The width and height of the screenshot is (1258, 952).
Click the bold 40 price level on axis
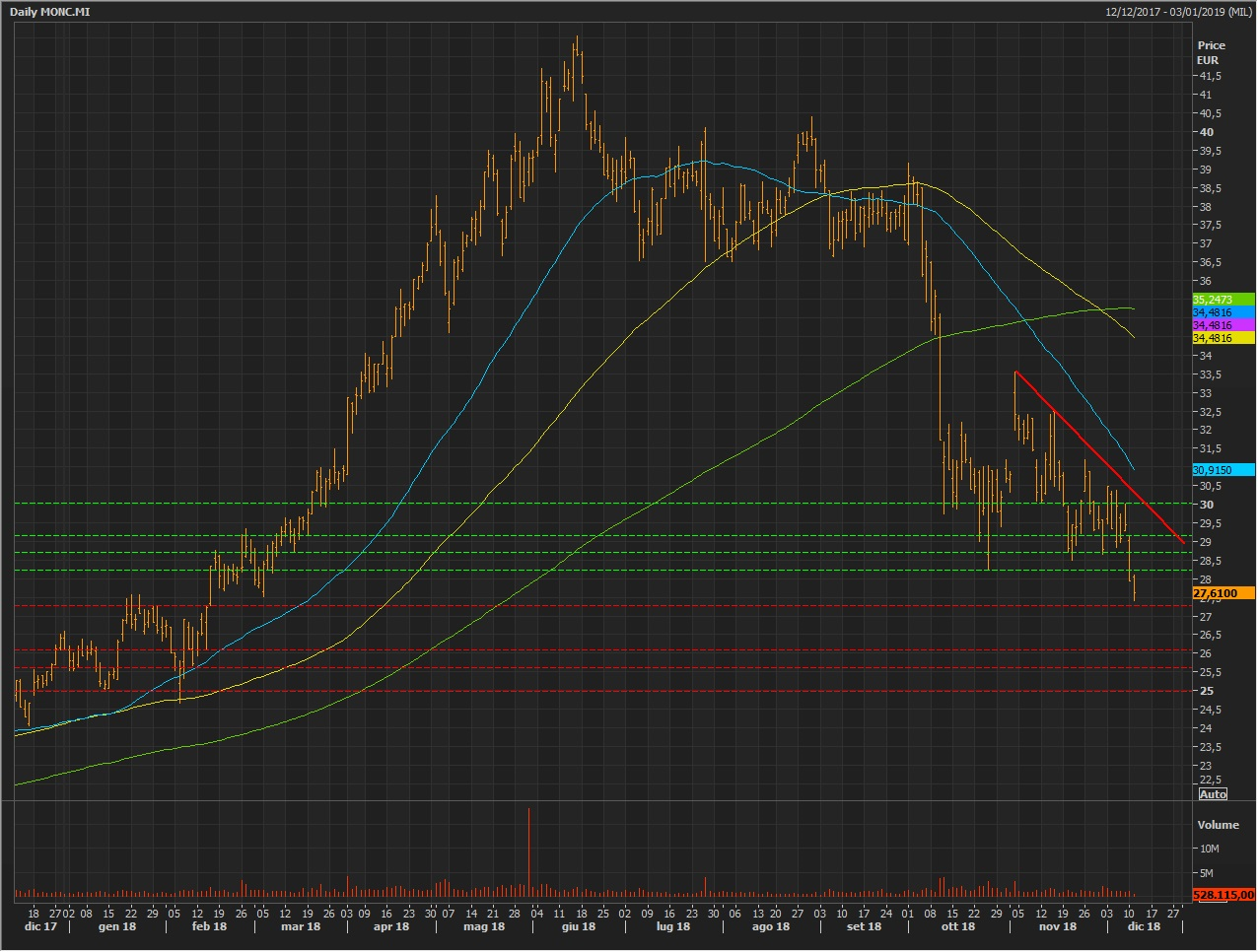click(1207, 132)
